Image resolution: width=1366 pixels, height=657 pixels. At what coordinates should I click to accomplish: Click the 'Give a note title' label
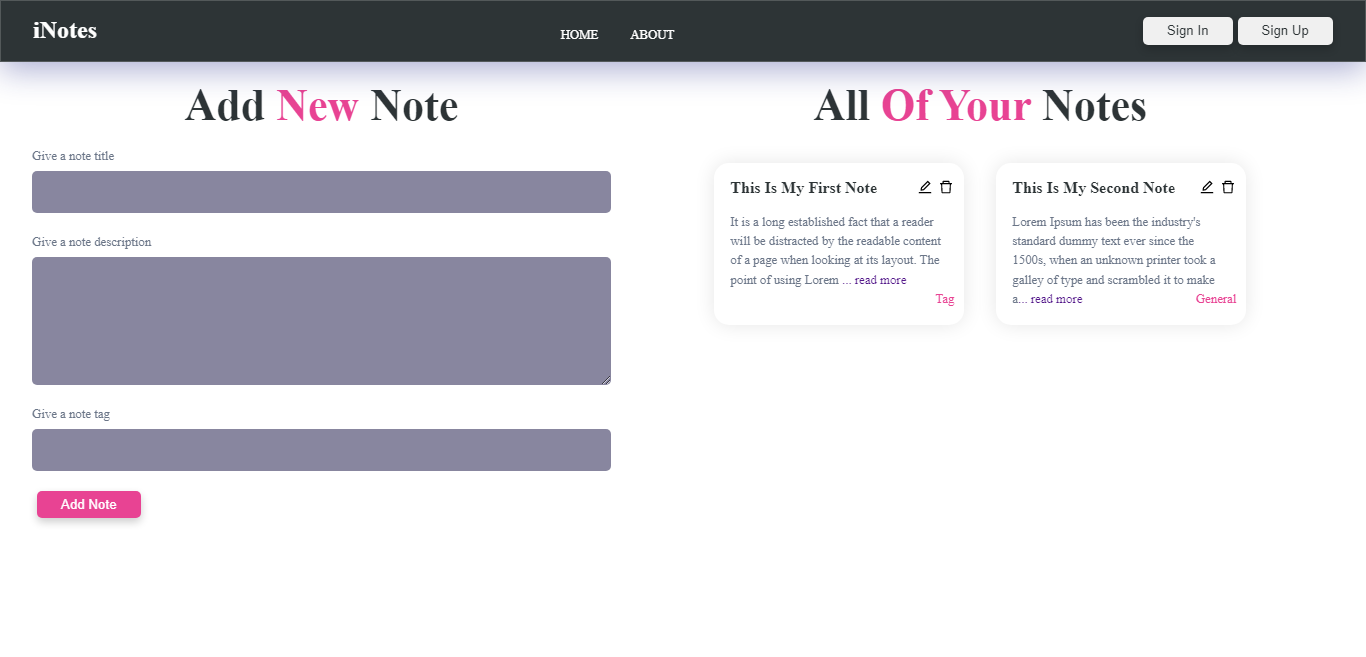73,156
